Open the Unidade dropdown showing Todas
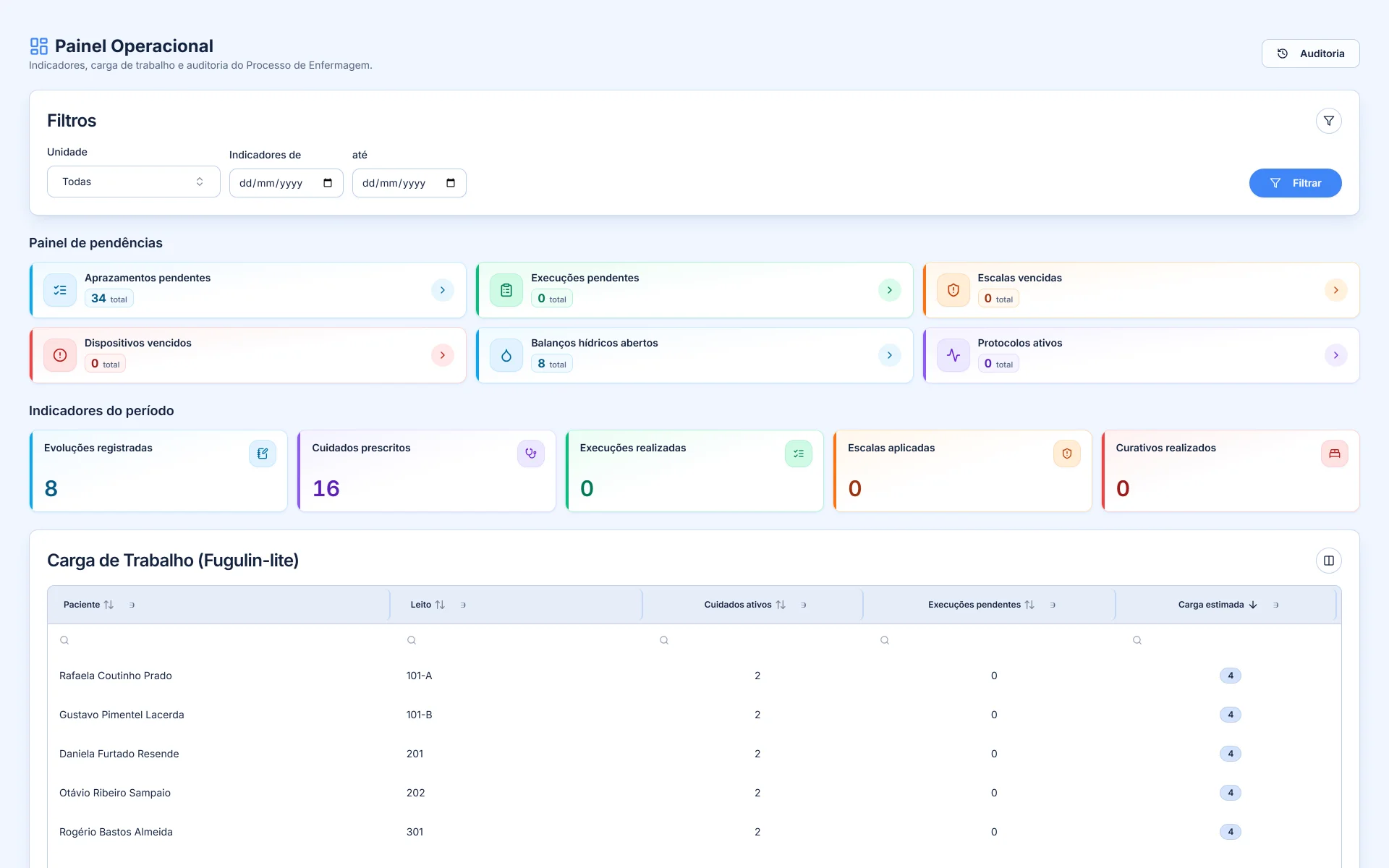 coord(134,182)
